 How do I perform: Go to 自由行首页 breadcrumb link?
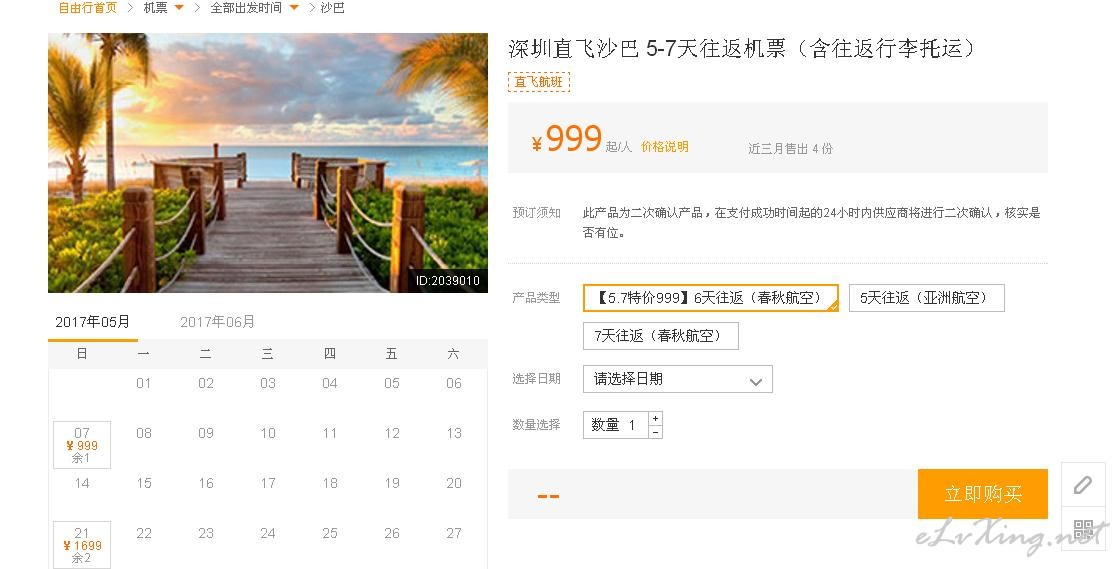coord(87,8)
